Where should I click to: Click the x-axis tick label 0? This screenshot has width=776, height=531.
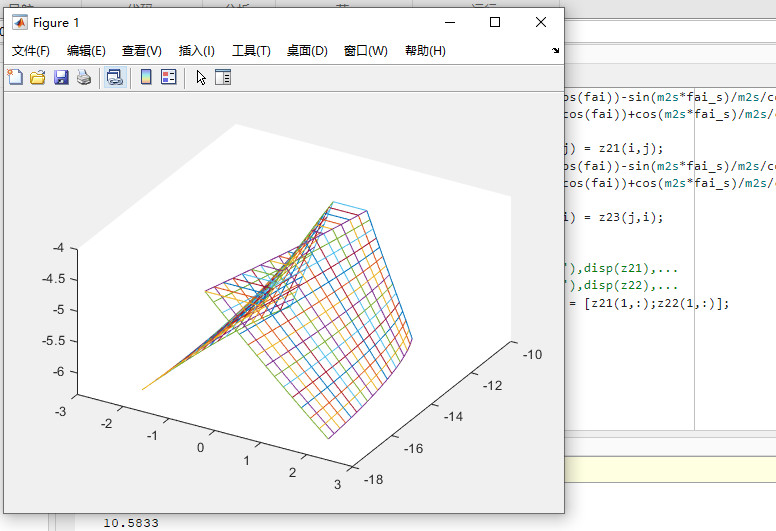[x=200, y=448]
